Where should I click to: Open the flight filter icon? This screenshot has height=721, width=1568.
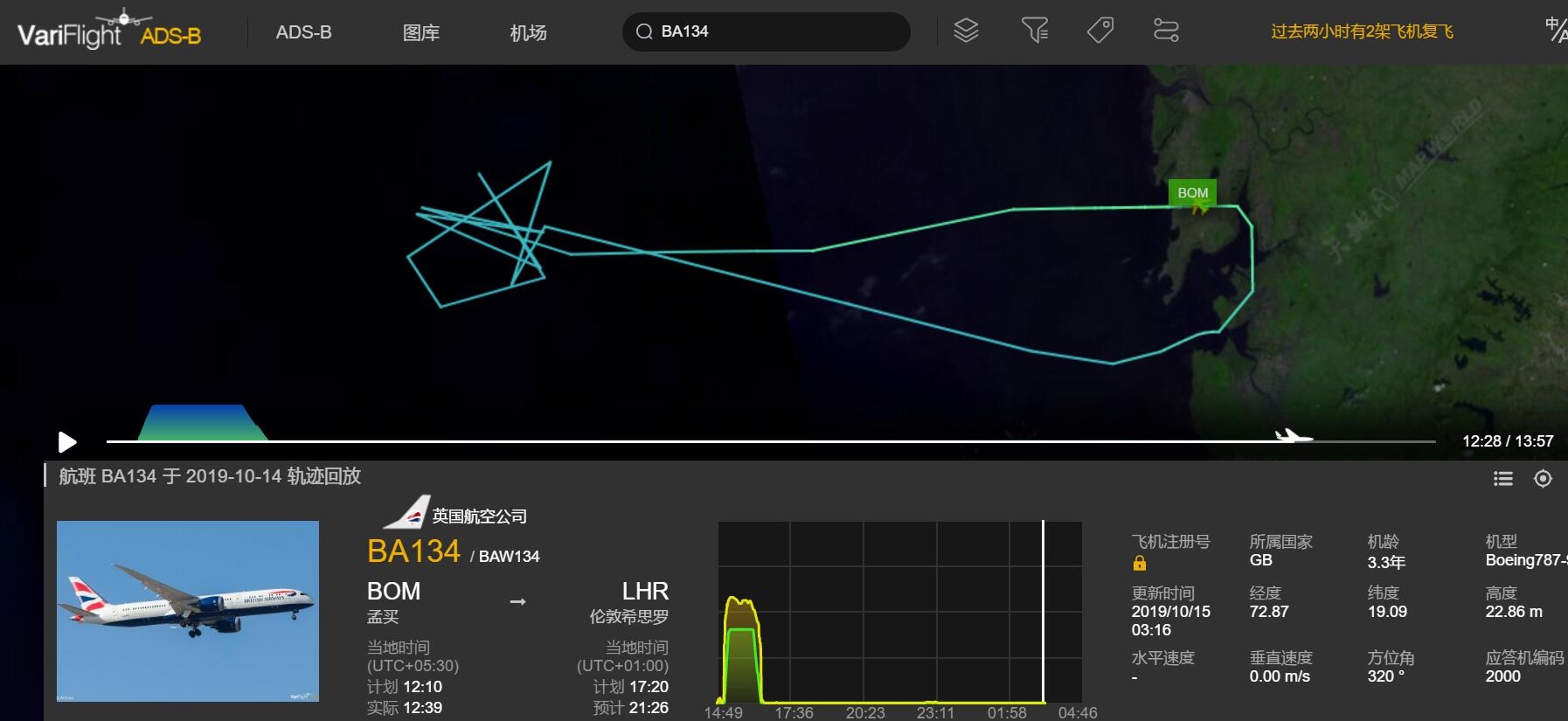(x=1034, y=31)
